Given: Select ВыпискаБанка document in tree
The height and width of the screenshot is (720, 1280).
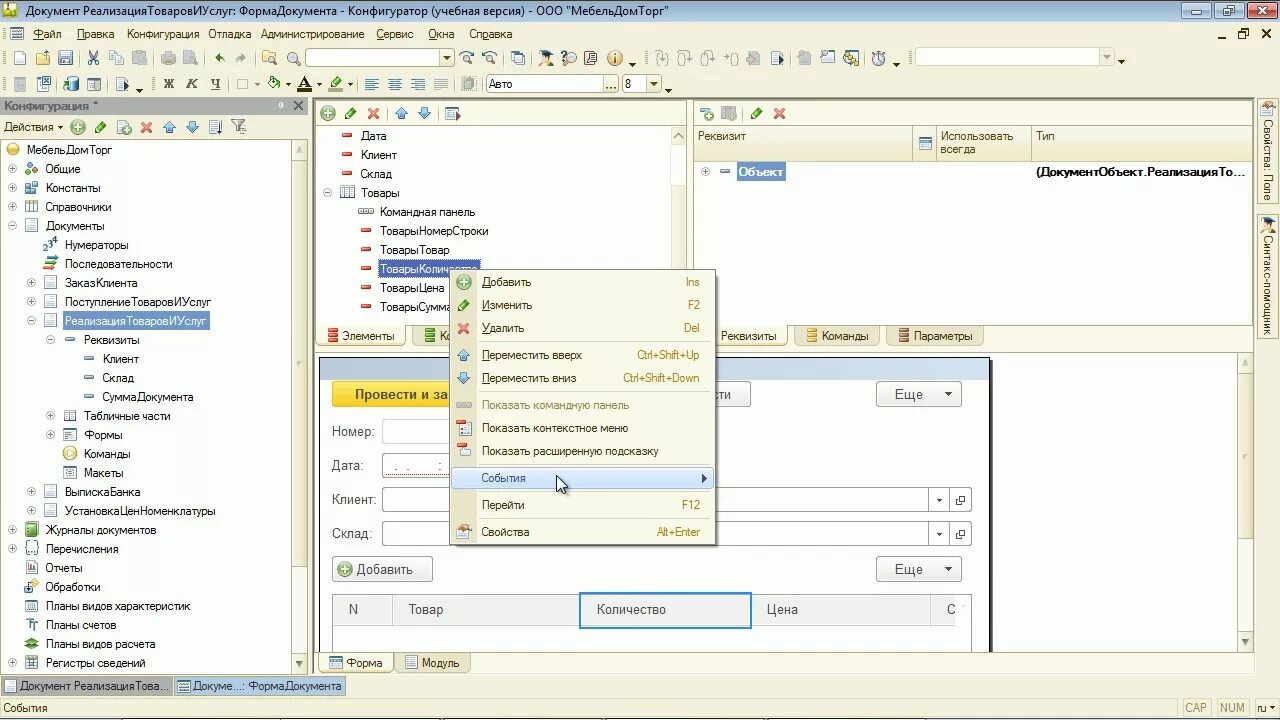Looking at the screenshot, I should pos(102,492).
